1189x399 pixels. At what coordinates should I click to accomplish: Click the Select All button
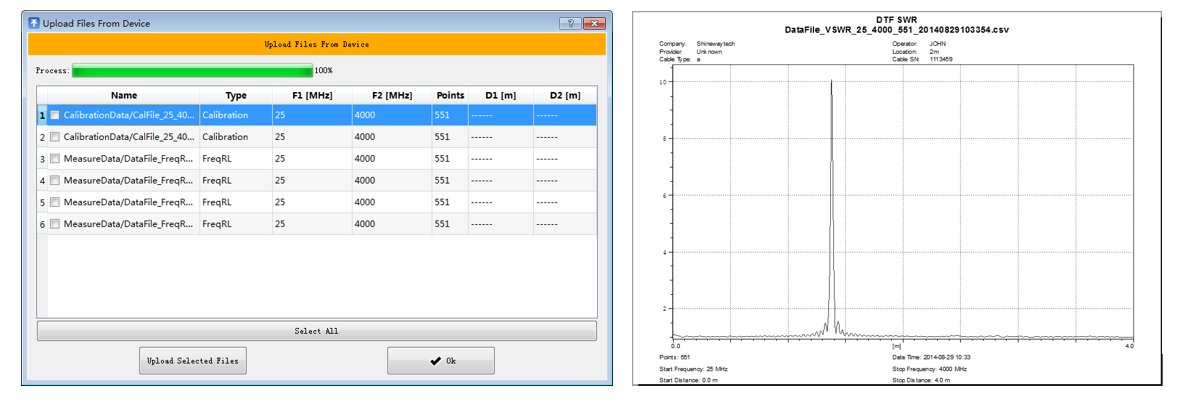[x=316, y=331]
